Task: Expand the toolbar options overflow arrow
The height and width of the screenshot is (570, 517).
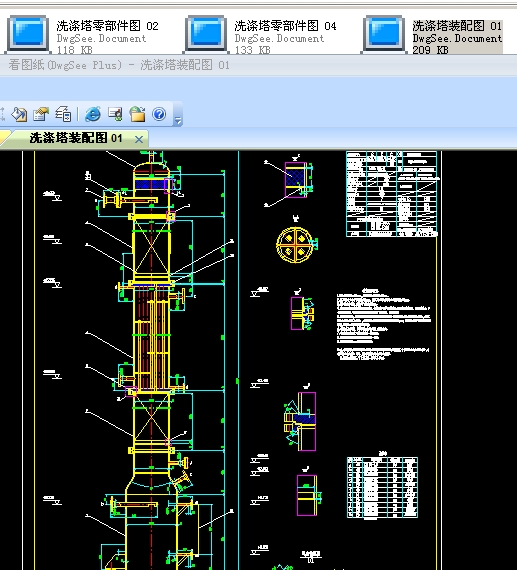Action: [178, 120]
